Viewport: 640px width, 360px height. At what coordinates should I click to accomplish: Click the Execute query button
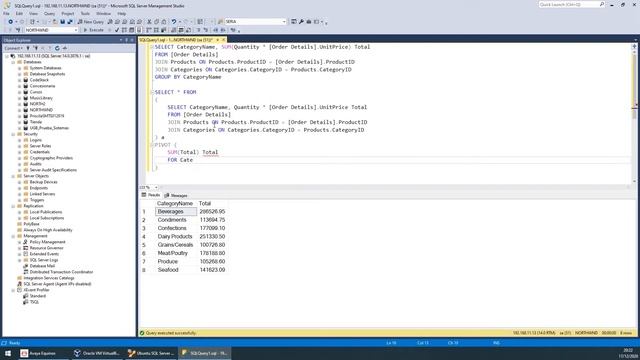(93, 30)
